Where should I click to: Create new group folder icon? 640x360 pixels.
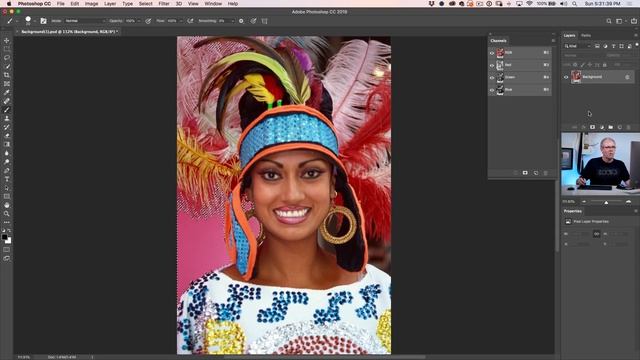click(x=611, y=127)
